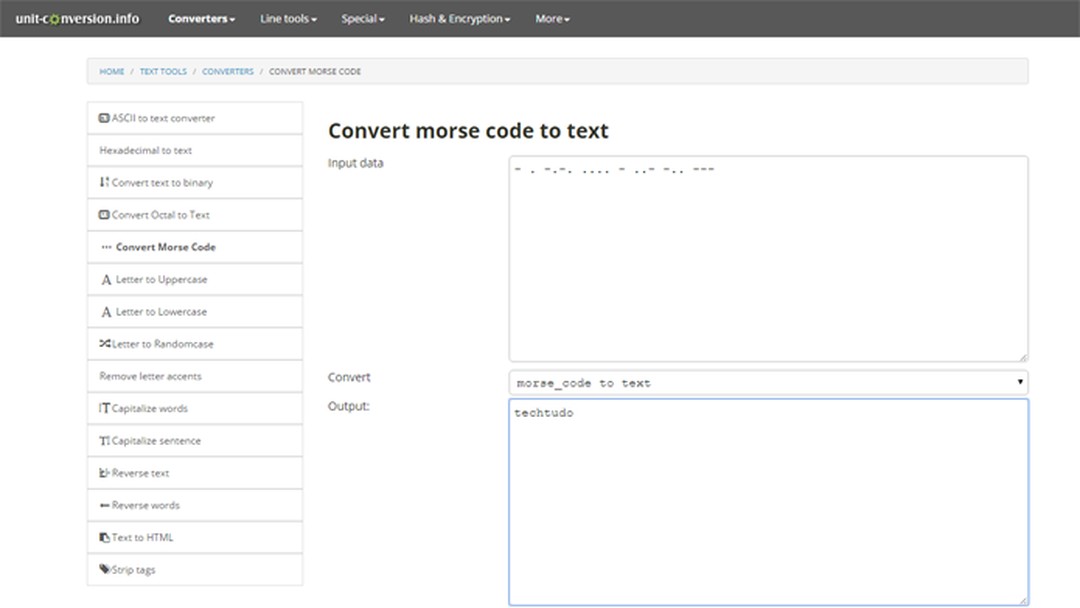
Task: Click the IT icon for Capitalize words
Action: pos(103,408)
